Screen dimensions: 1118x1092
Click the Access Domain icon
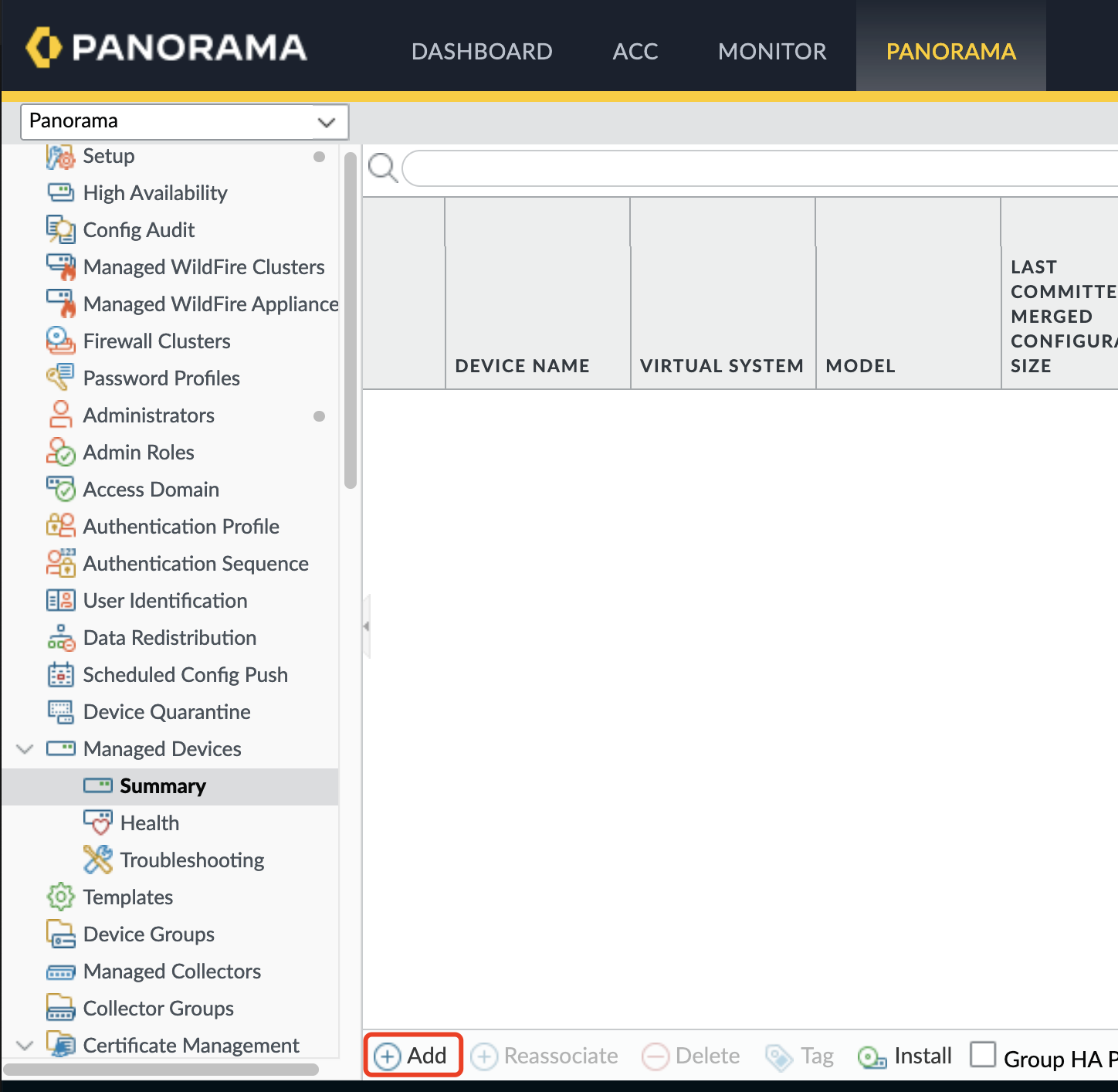click(x=61, y=489)
